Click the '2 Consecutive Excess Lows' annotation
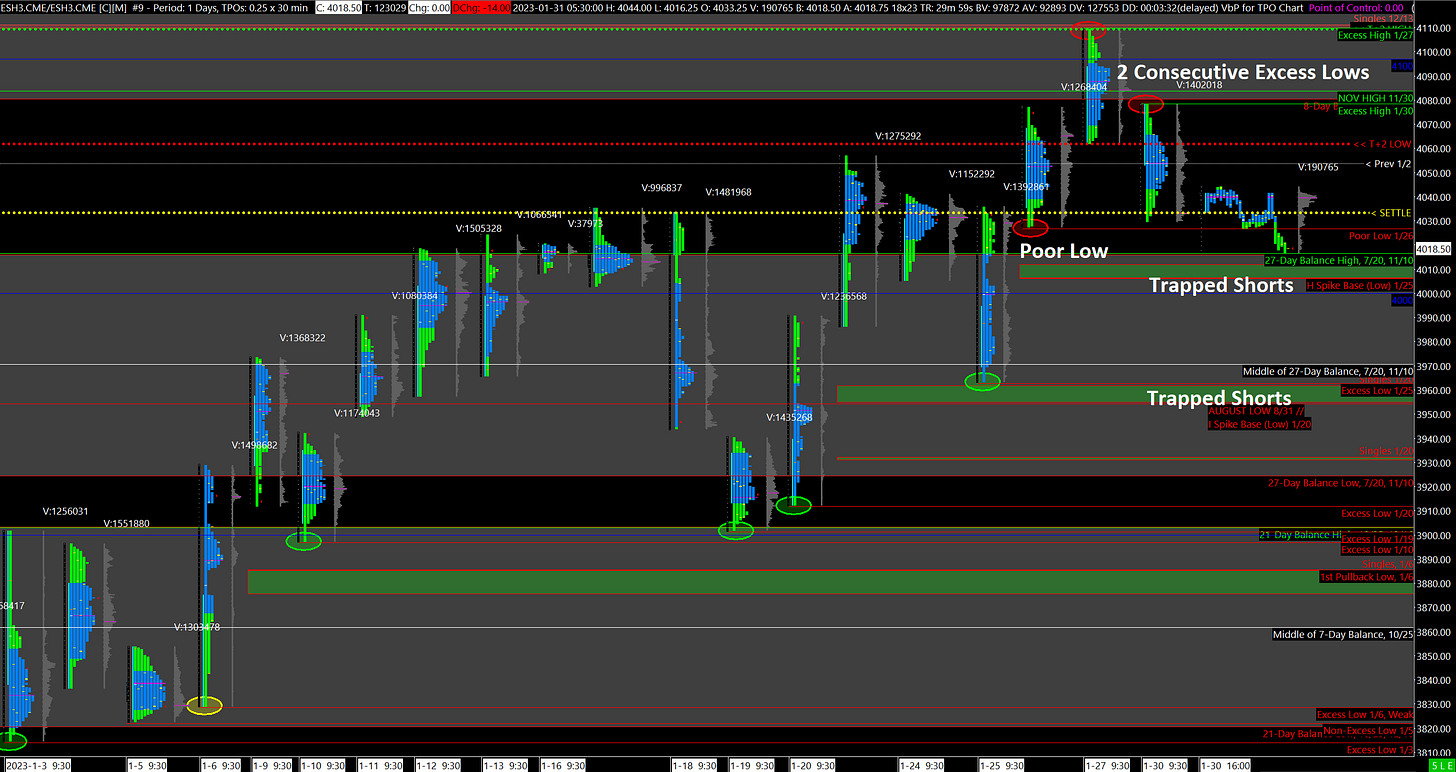The height and width of the screenshot is (772, 1456). pyautogui.click(x=1243, y=72)
